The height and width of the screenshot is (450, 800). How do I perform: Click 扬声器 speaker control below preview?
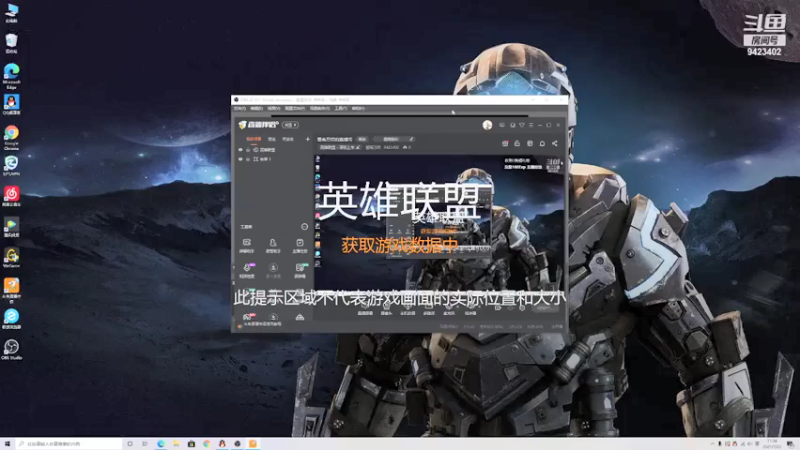click(x=470, y=310)
